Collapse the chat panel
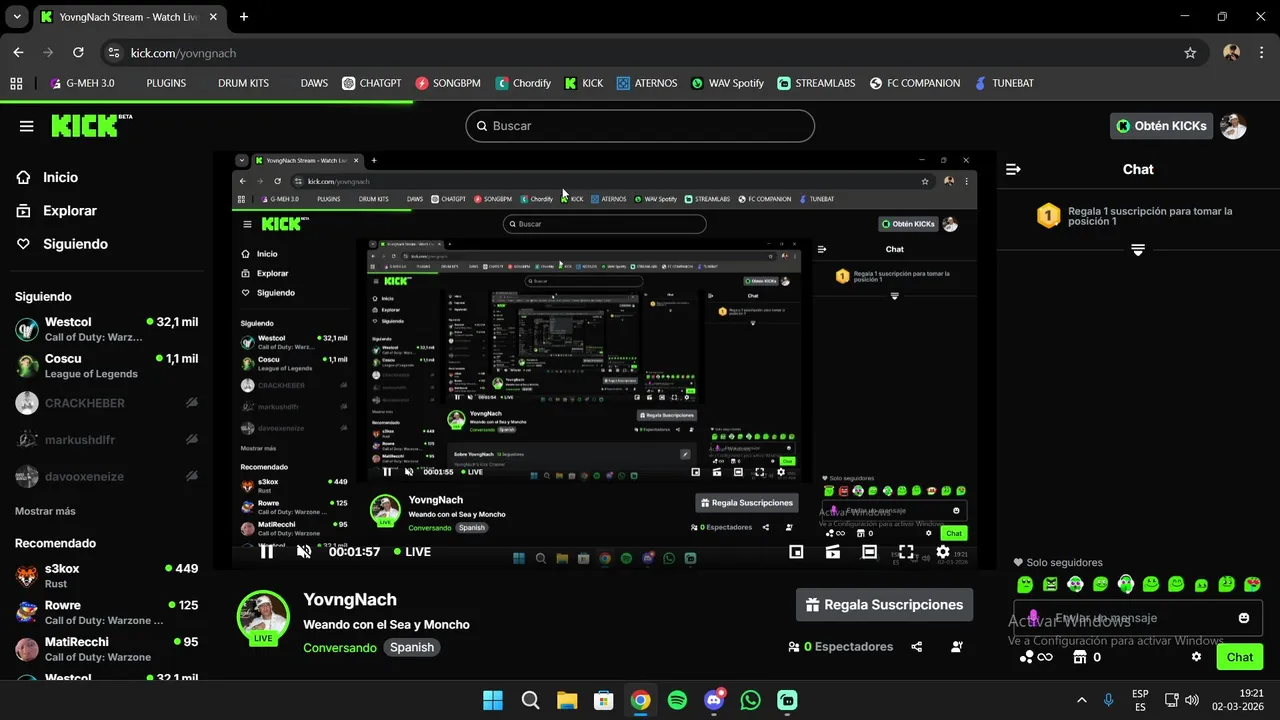1280x720 pixels. point(1013,170)
